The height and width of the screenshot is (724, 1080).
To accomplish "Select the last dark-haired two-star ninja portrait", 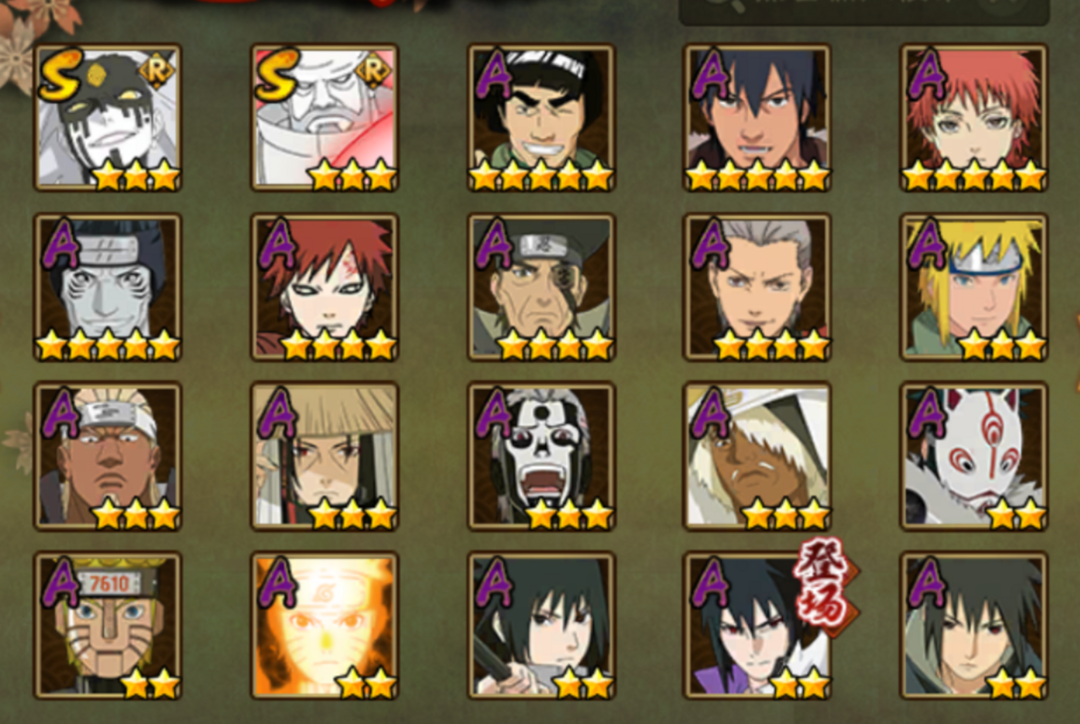I will pos(973,625).
